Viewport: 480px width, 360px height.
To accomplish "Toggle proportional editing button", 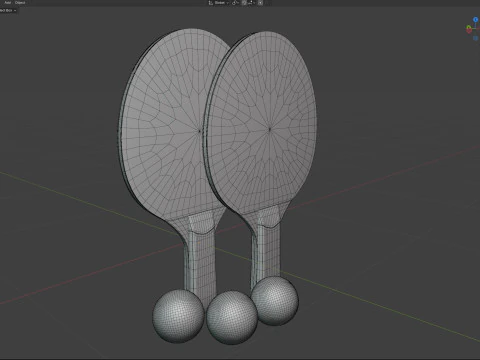I will pyautogui.click(x=260, y=3).
